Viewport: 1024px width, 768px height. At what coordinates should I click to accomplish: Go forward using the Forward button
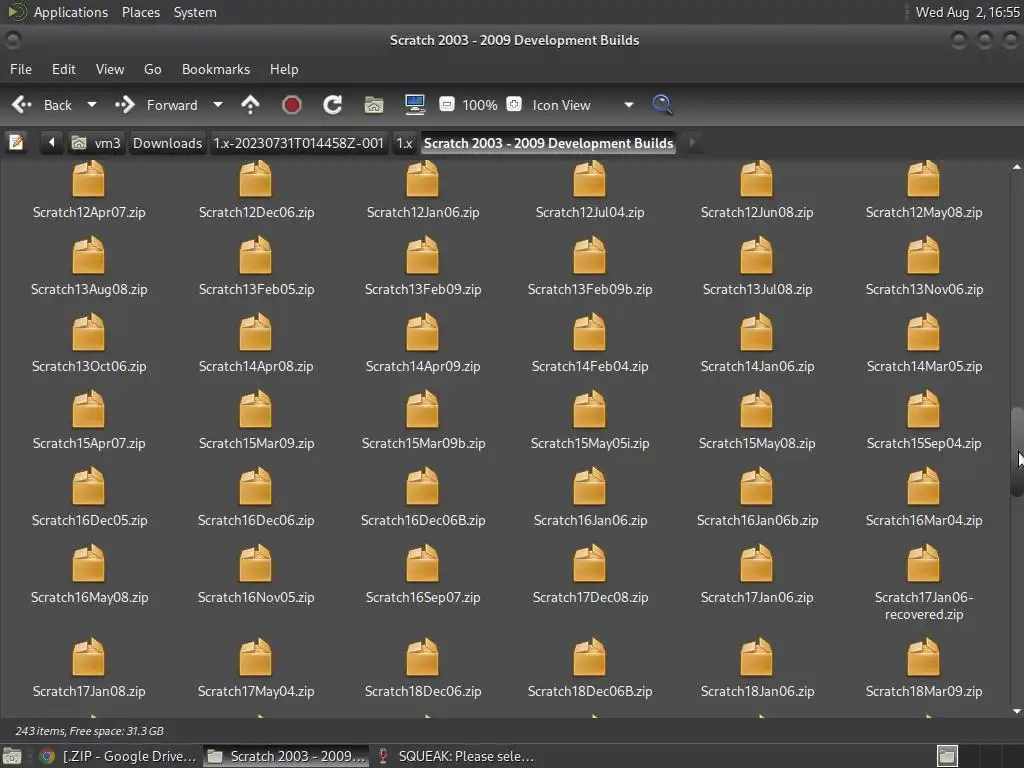(156, 105)
